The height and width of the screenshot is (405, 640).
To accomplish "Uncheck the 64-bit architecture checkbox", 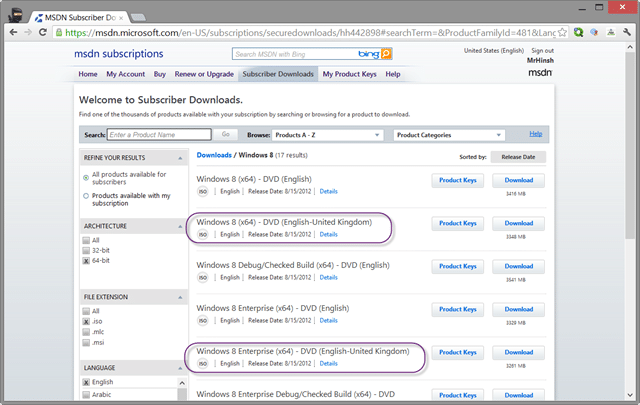I will (86, 260).
